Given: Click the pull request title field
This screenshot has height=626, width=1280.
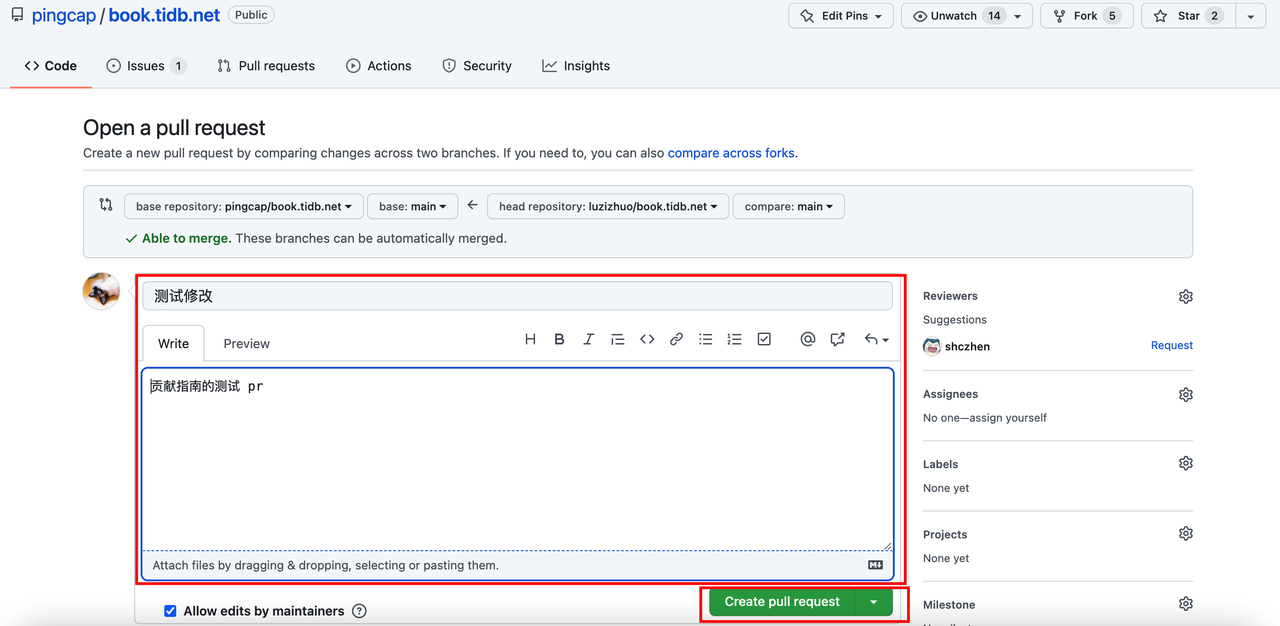Looking at the screenshot, I should click(x=517, y=296).
